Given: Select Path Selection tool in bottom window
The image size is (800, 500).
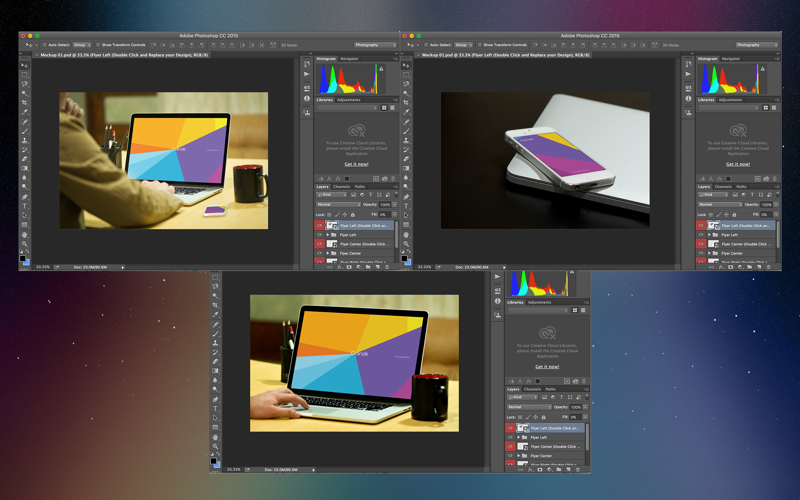Looking at the screenshot, I should click(215, 418).
